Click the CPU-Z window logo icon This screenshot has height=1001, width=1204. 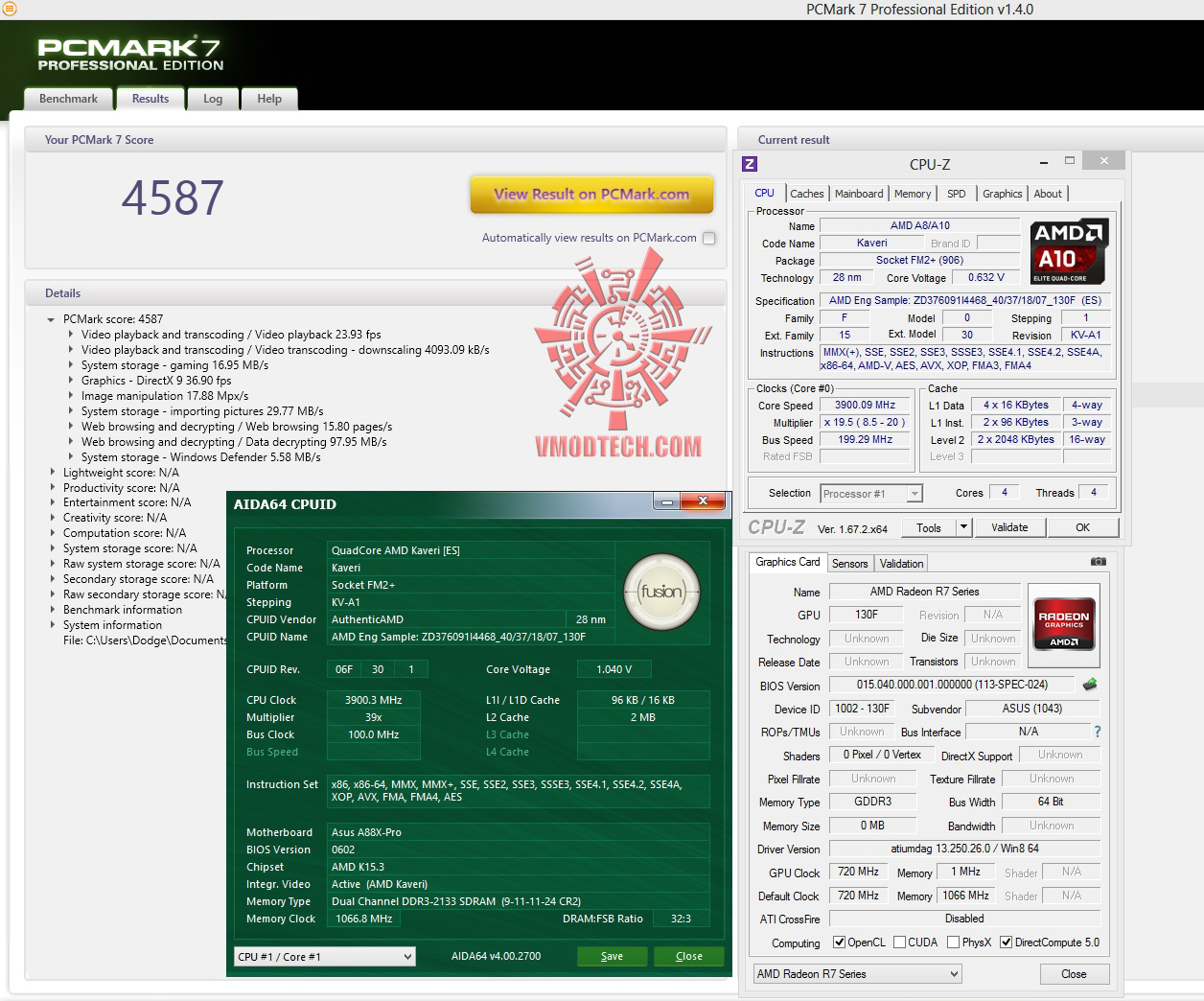750,164
